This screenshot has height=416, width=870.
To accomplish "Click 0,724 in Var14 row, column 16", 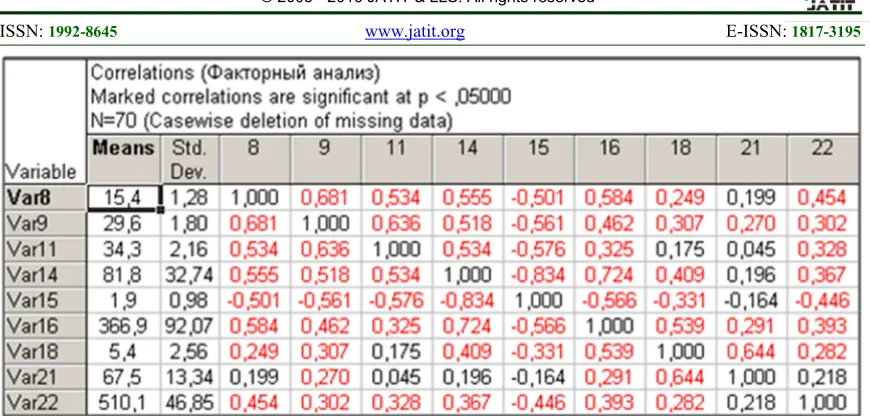I will [x=610, y=275].
